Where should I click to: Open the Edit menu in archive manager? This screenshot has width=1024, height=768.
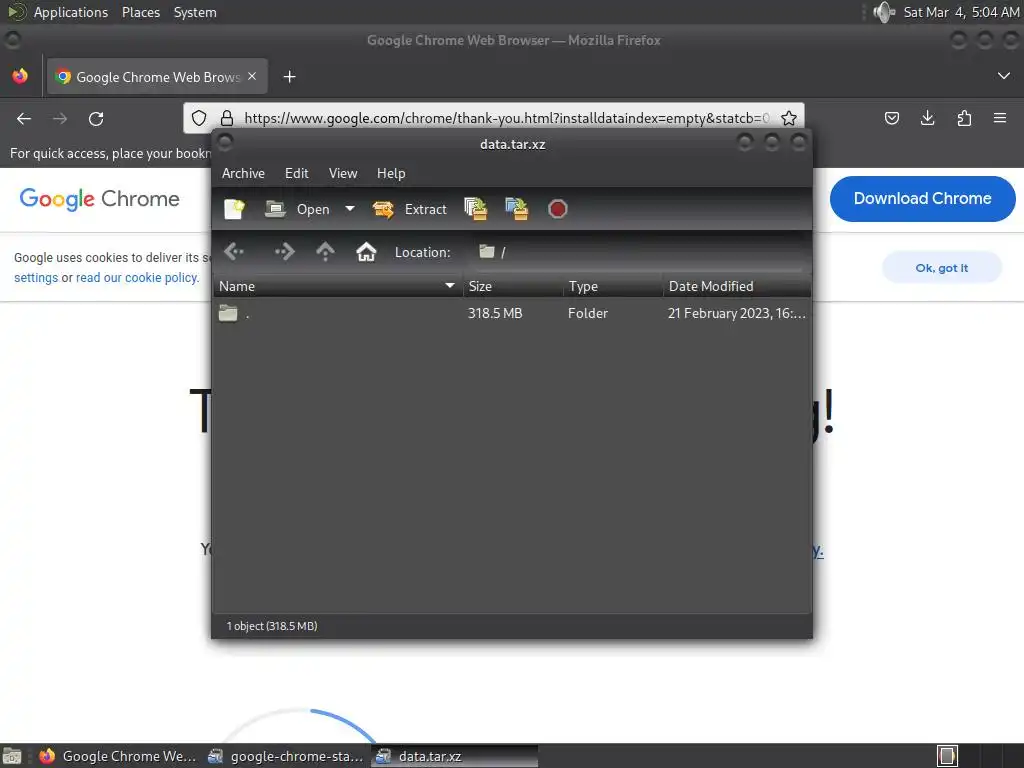pyautogui.click(x=296, y=173)
